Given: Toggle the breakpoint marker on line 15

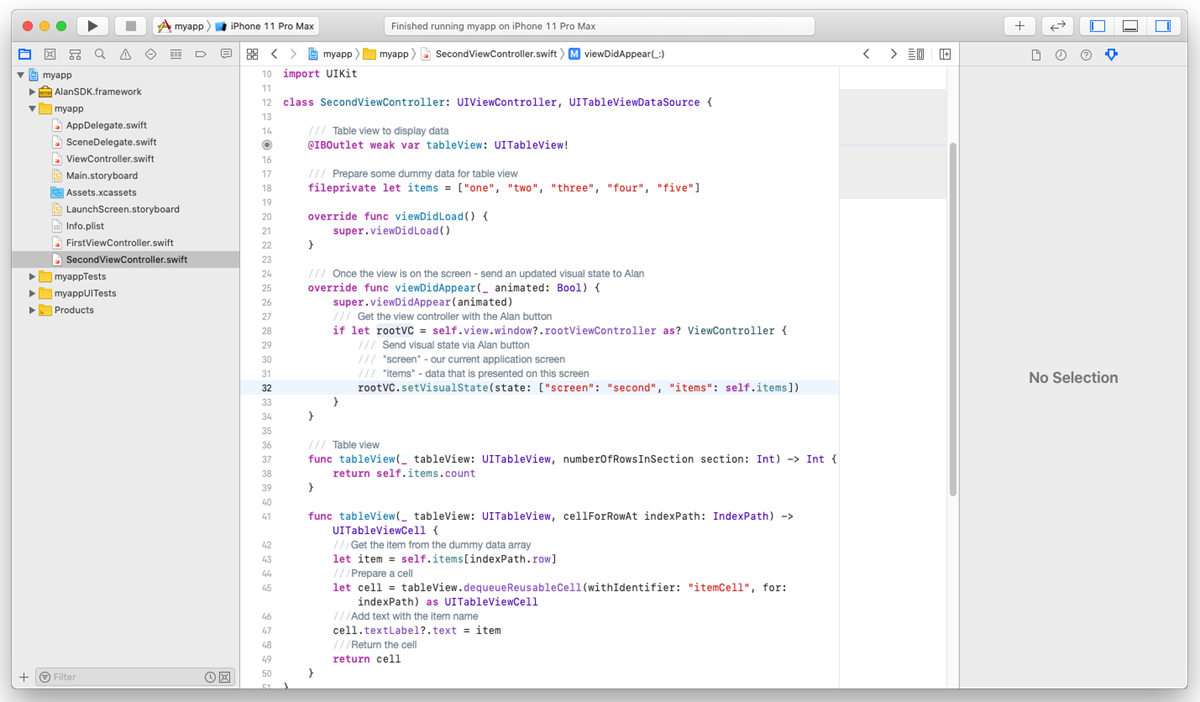Looking at the screenshot, I should point(265,145).
